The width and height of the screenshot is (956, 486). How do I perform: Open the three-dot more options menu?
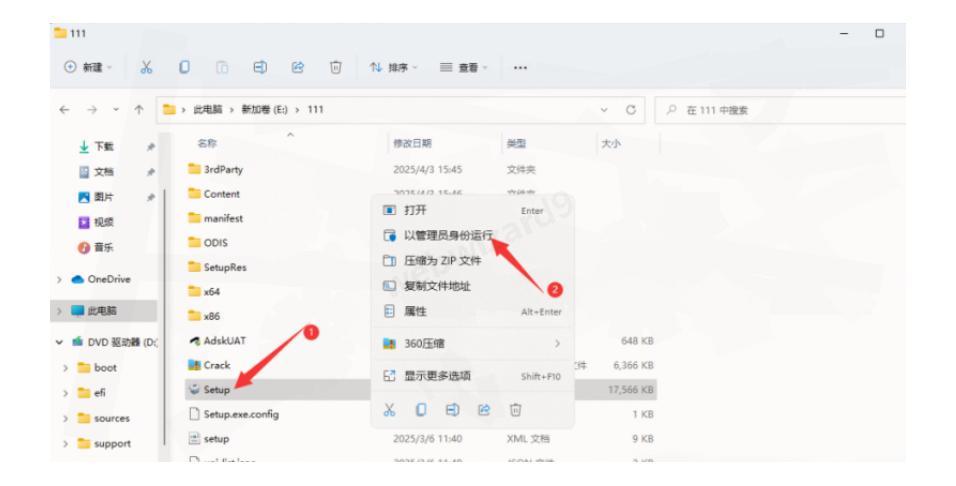pyautogui.click(x=520, y=68)
